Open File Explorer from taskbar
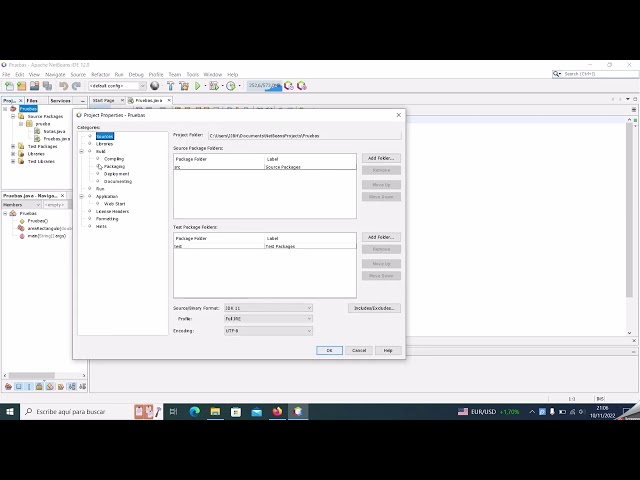 point(215,412)
